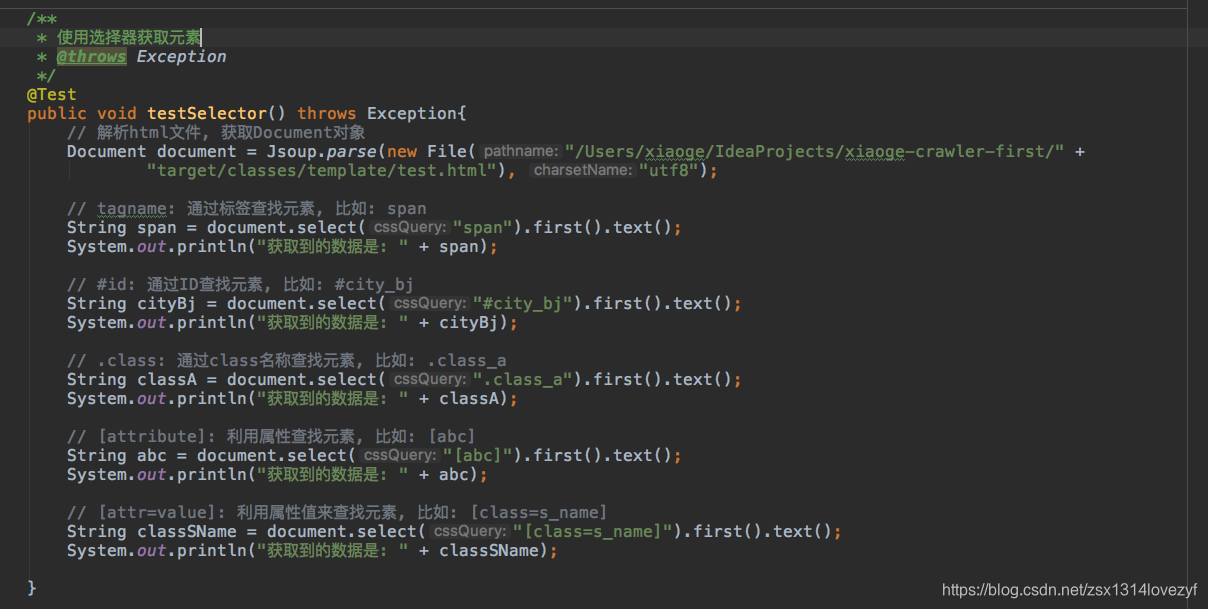Click the comment starting with // tagname
Screen dimensions: 1208x609
coord(246,208)
